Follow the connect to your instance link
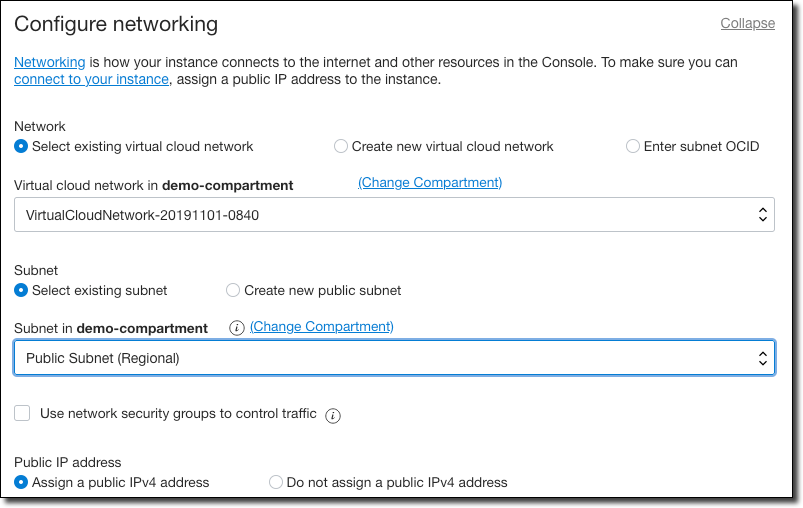This screenshot has width=803, height=508. (91, 79)
